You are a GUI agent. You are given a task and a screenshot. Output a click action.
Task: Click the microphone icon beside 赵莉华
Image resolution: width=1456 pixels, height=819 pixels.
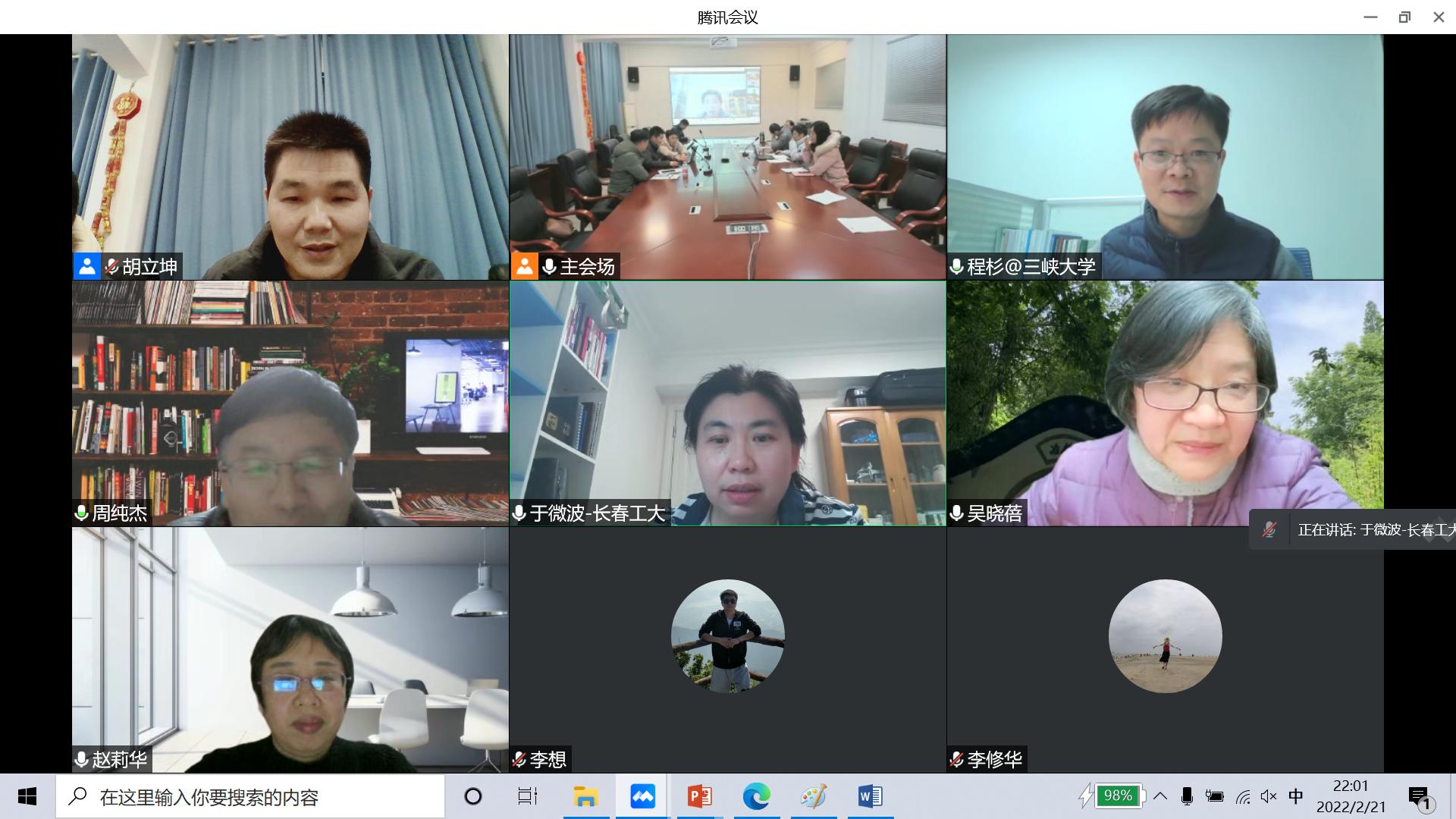tap(82, 759)
